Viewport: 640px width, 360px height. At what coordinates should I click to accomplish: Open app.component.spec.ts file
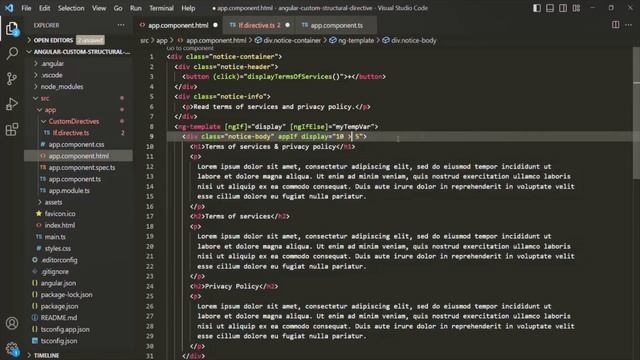tap(82, 167)
